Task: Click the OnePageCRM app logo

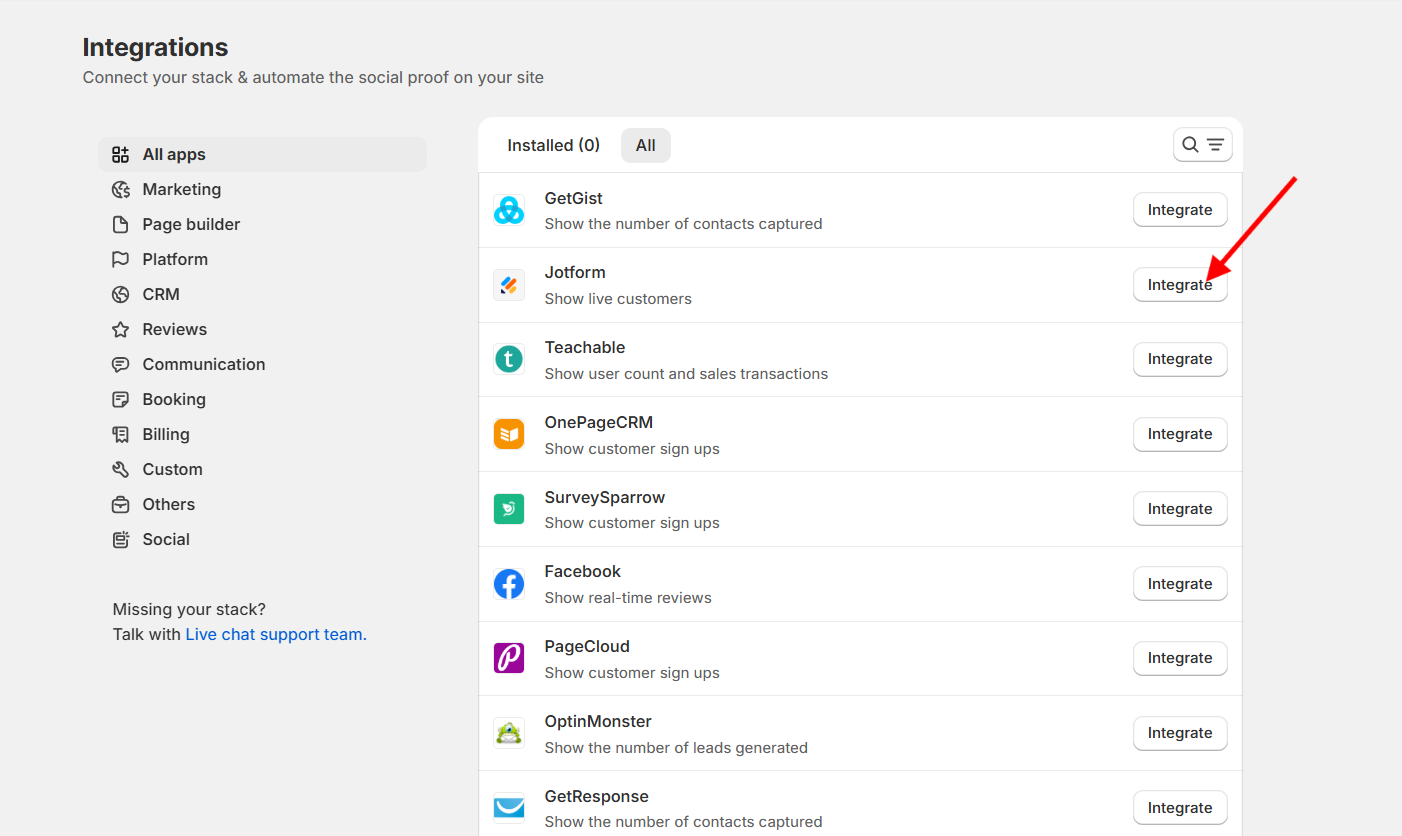Action: tap(509, 434)
